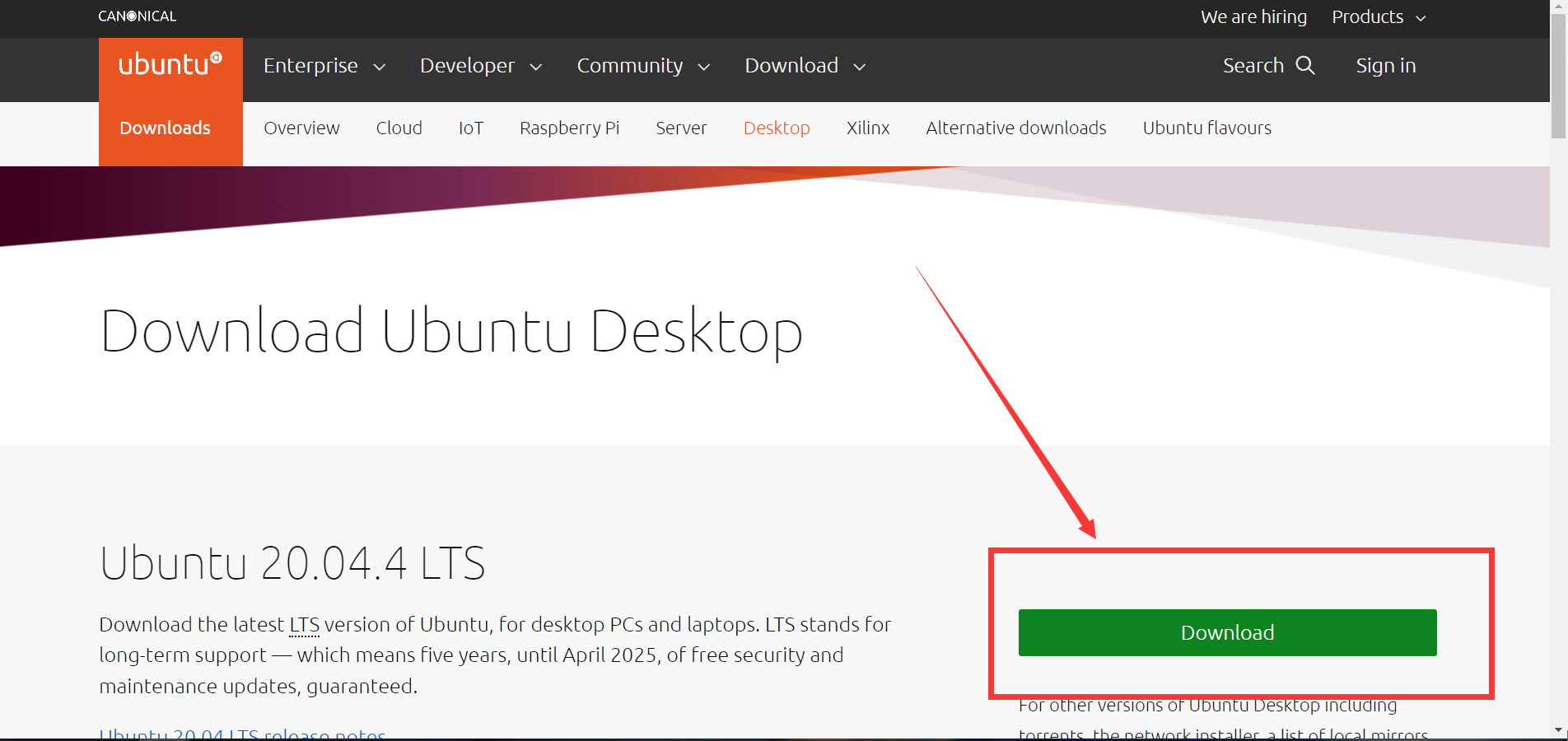Select the Server tab
The height and width of the screenshot is (741, 1568).
coord(681,128)
